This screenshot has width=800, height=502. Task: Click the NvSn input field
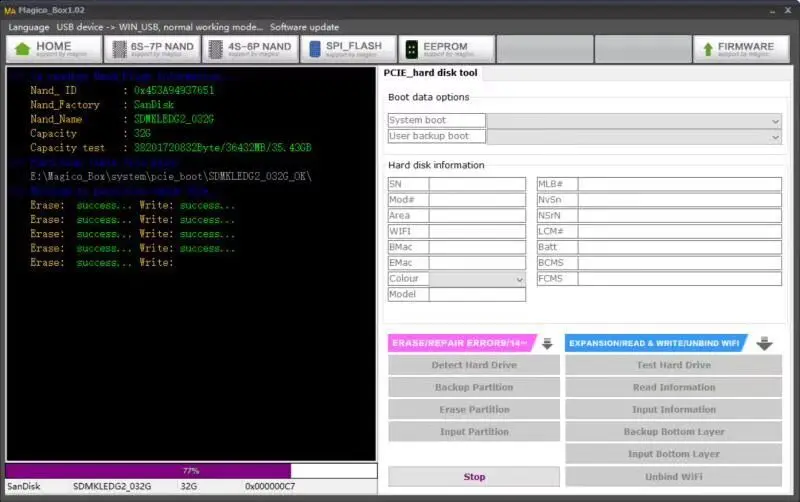click(x=680, y=200)
